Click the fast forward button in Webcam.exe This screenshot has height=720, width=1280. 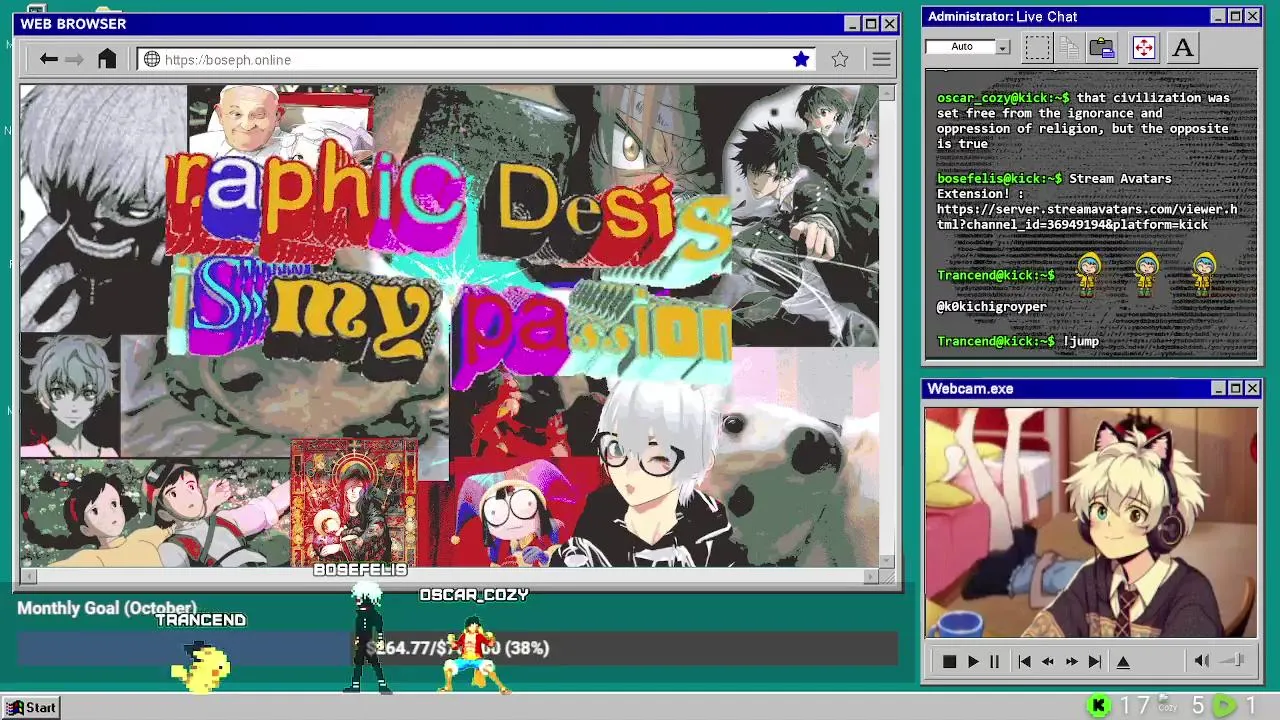tap(1071, 661)
